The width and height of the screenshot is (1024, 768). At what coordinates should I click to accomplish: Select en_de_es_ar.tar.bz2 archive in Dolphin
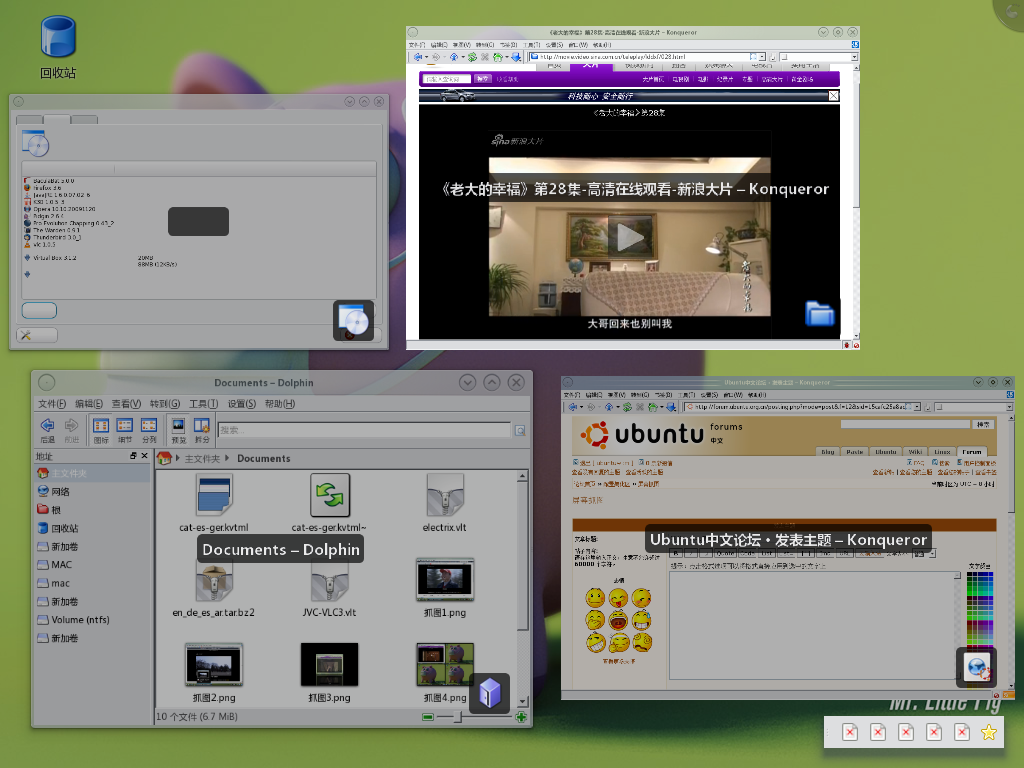tap(214, 588)
